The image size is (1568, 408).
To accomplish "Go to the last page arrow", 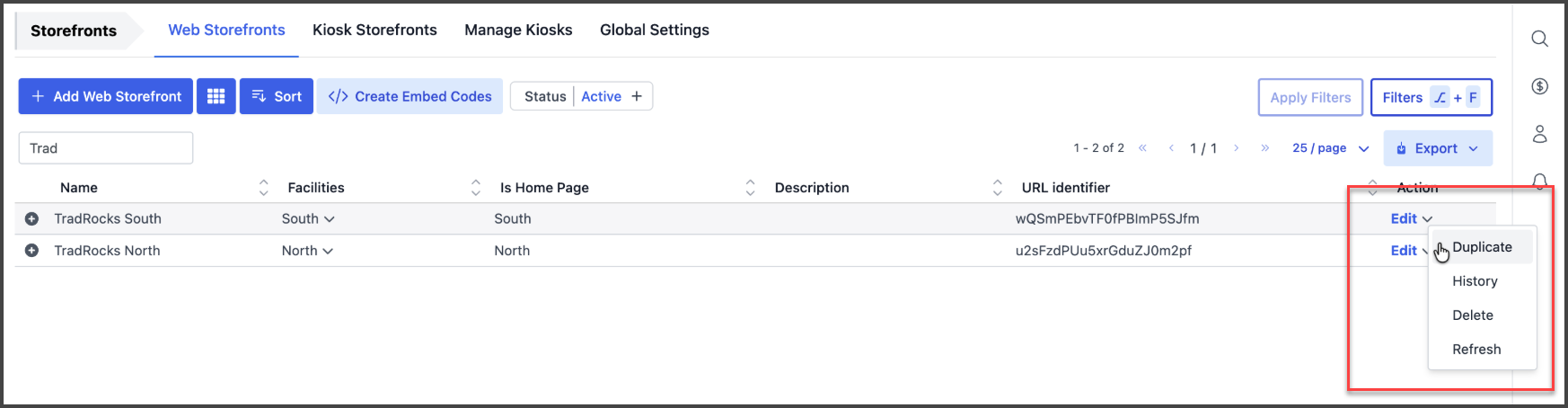I will pyautogui.click(x=1264, y=148).
